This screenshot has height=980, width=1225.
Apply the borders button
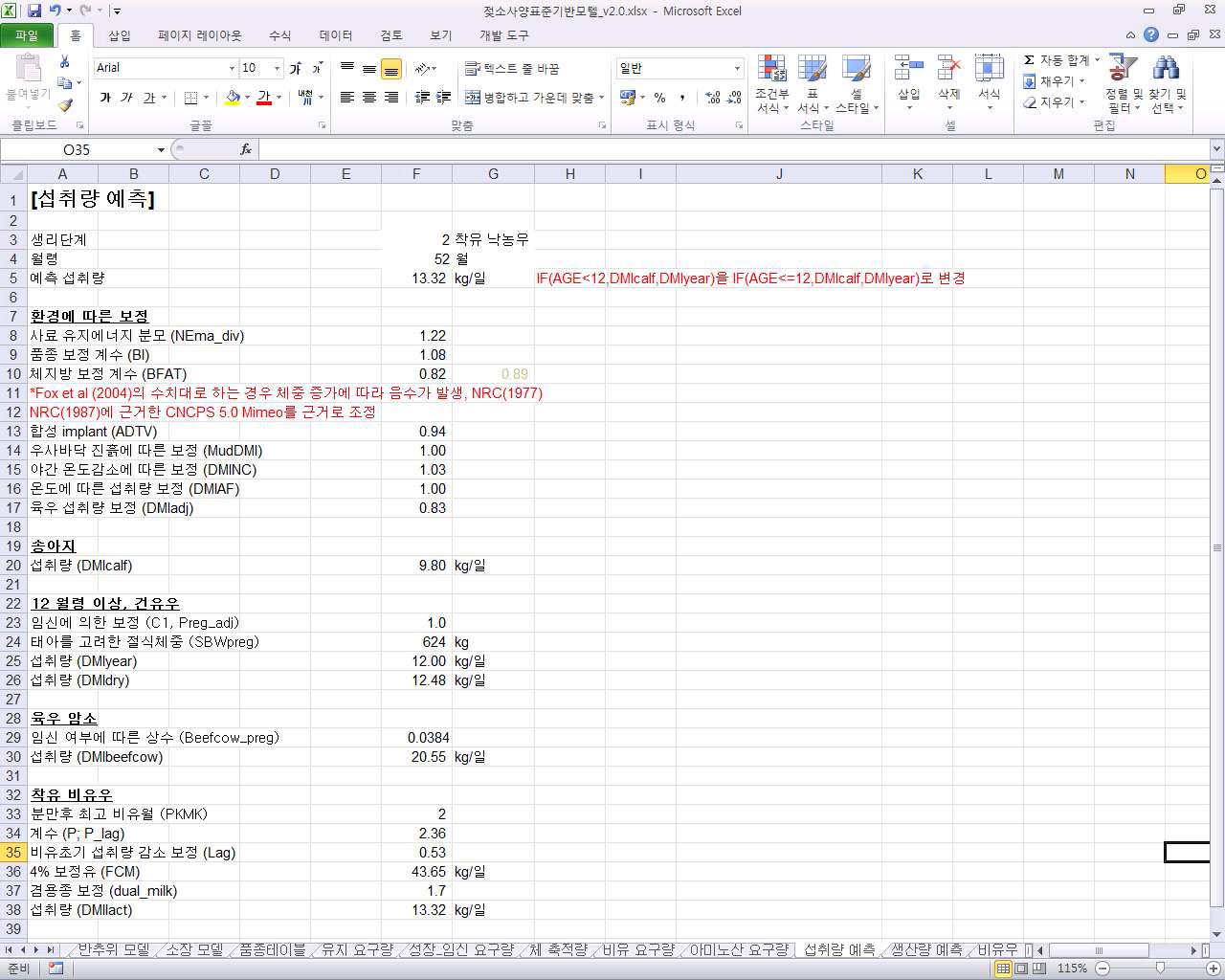[x=190, y=98]
